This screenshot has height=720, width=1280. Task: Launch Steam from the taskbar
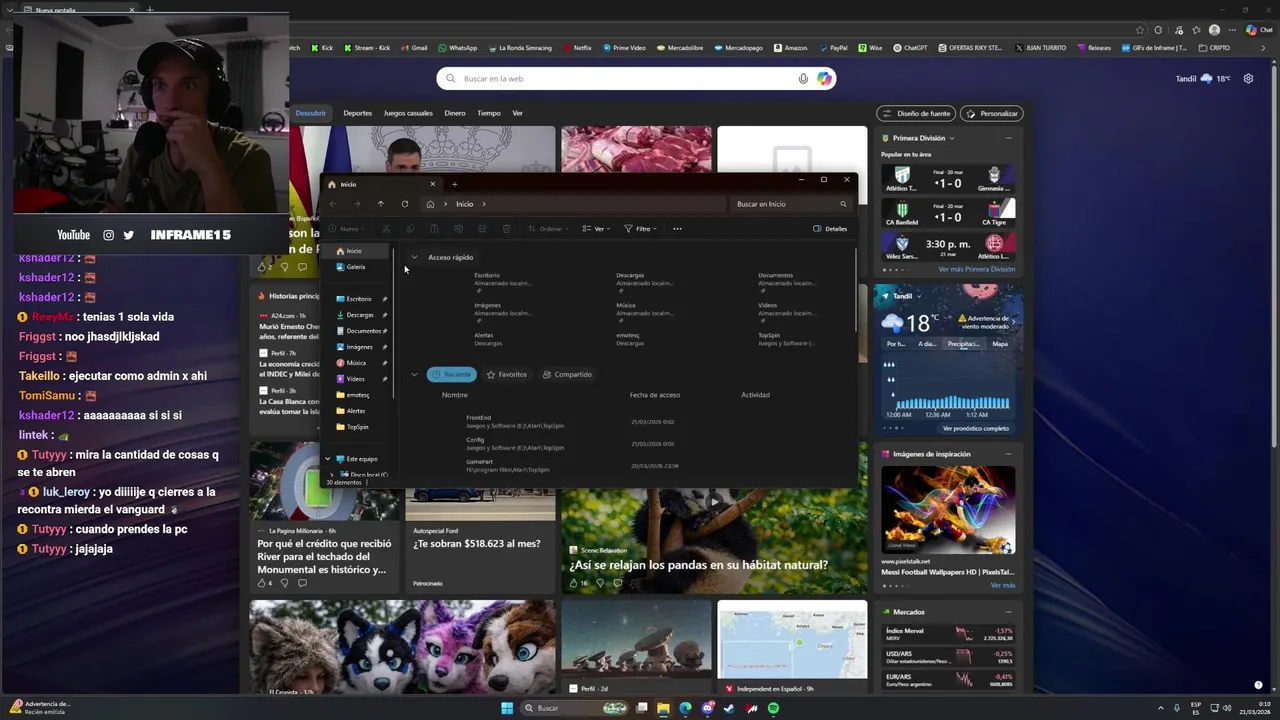coord(729,708)
